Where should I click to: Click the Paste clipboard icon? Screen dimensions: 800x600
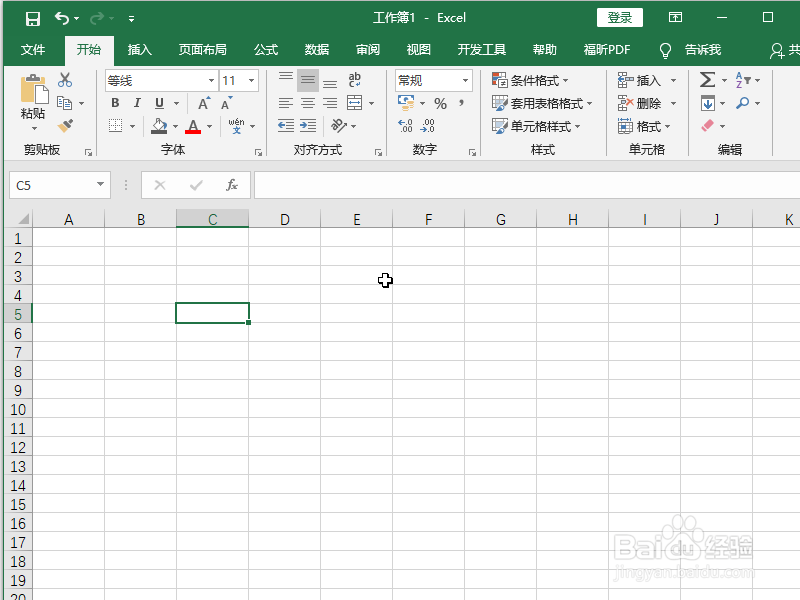click(34, 89)
